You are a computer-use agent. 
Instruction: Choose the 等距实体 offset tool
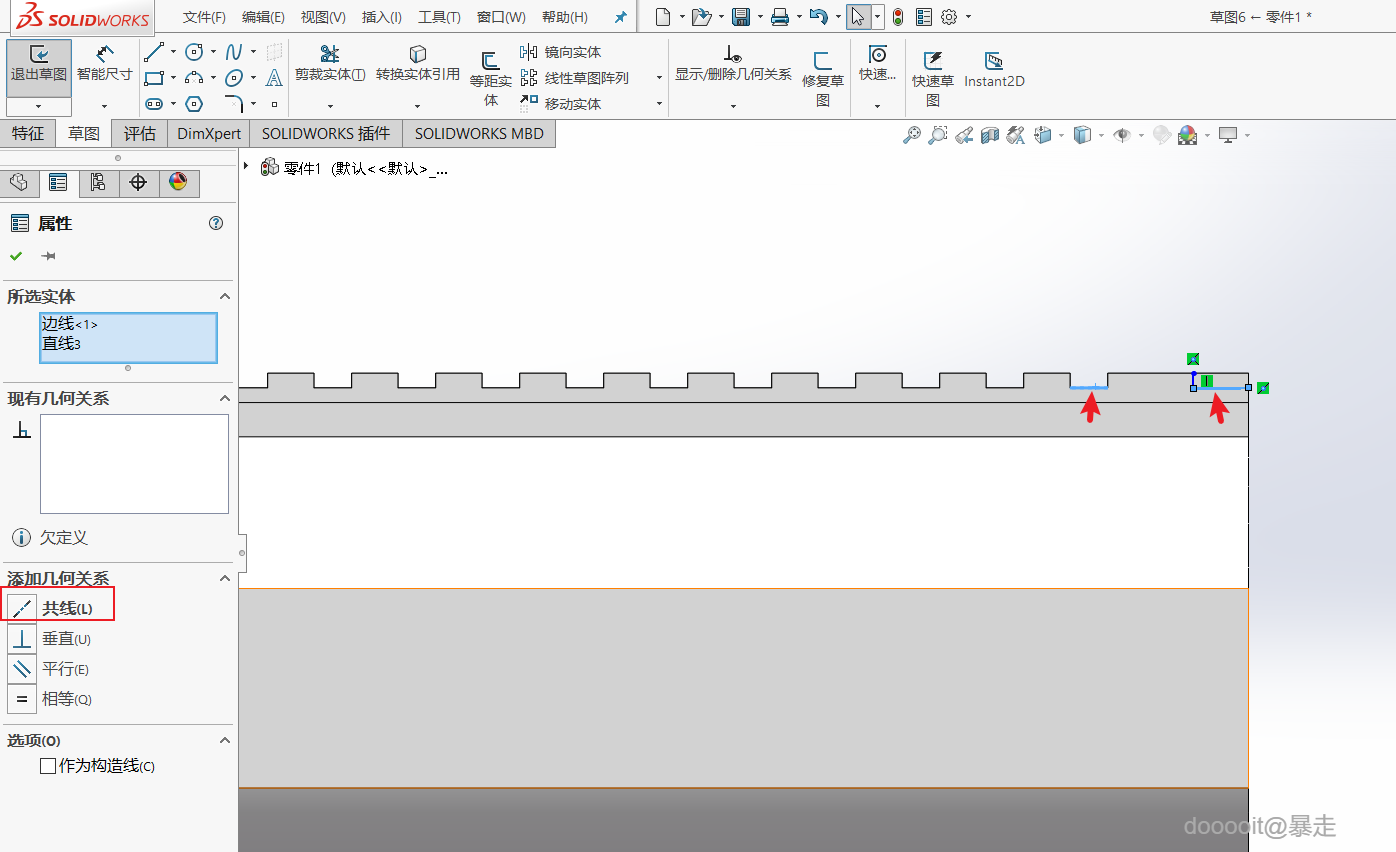coord(491,78)
